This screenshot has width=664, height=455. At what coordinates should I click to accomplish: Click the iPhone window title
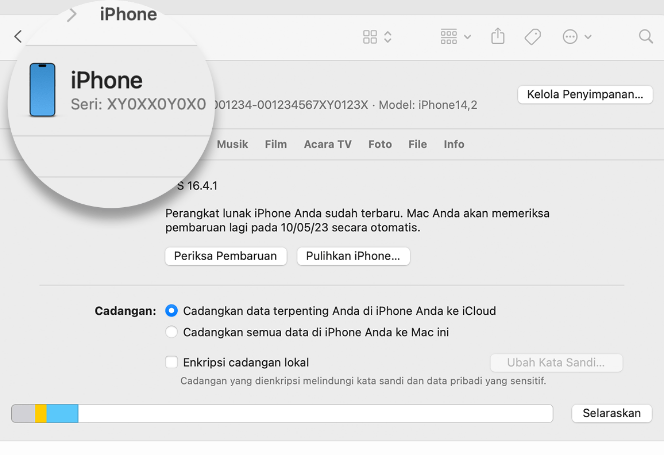click(x=128, y=14)
